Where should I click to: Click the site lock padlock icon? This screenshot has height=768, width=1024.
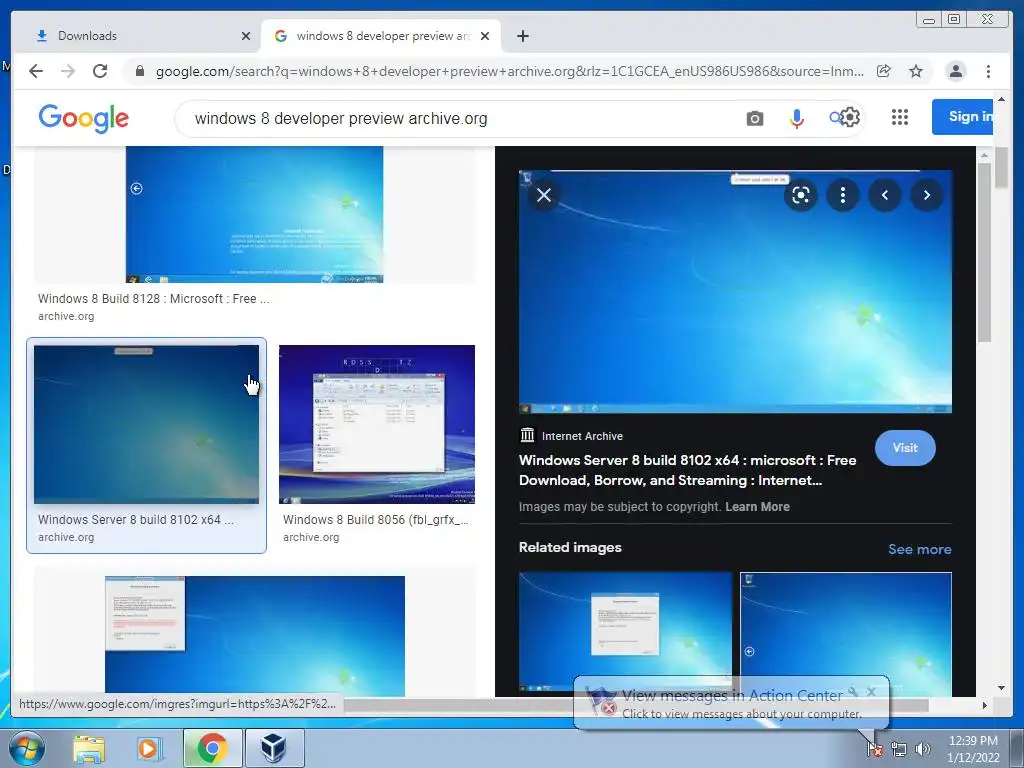coord(139,71)
